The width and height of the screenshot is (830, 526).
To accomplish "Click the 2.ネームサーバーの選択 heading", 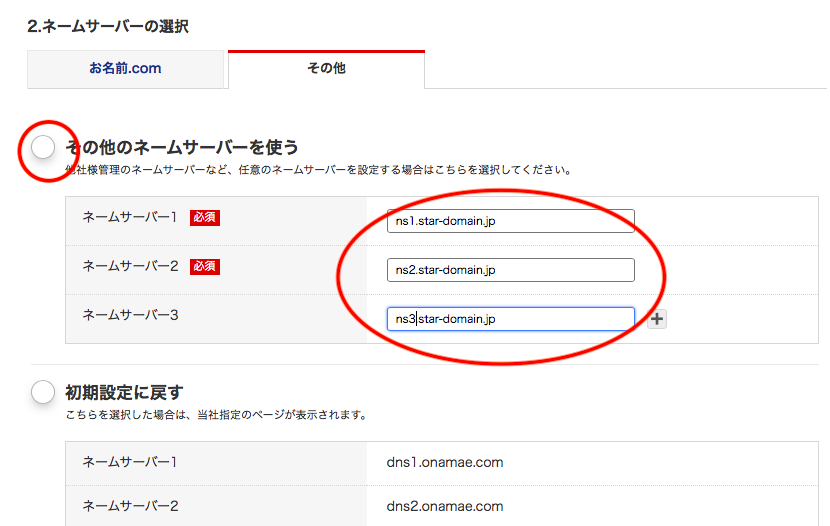I will pos(108,26).
